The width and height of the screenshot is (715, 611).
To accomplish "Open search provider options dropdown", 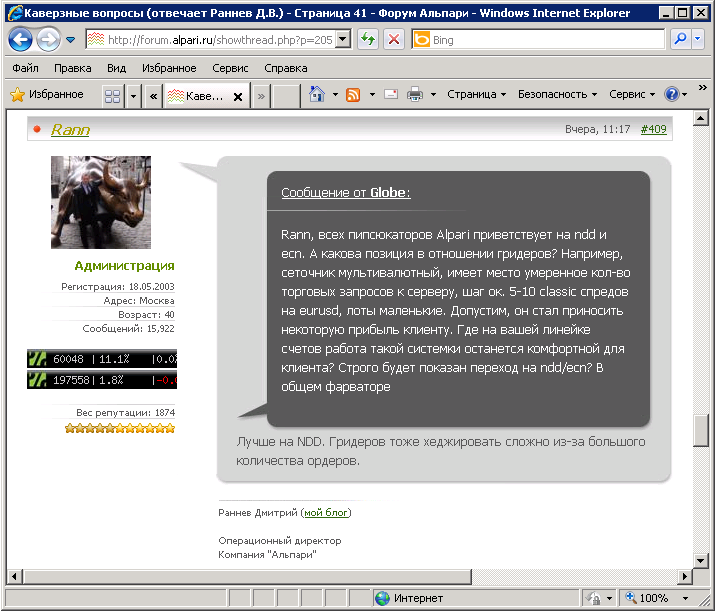I will (x=698, y=40).
